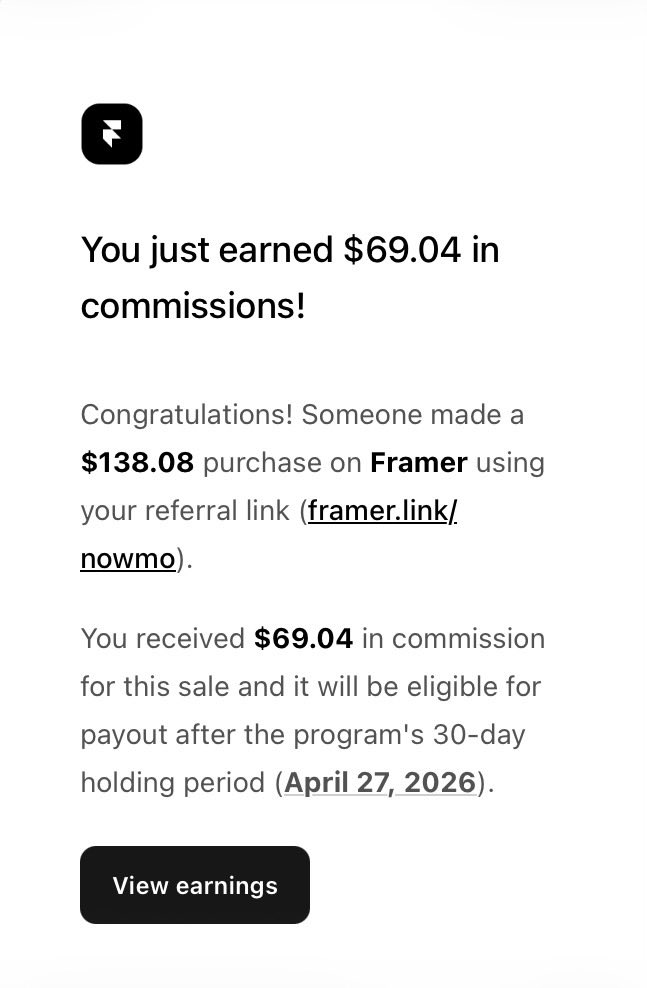
Task: Open the View earnings button
Action: [195, 885]
